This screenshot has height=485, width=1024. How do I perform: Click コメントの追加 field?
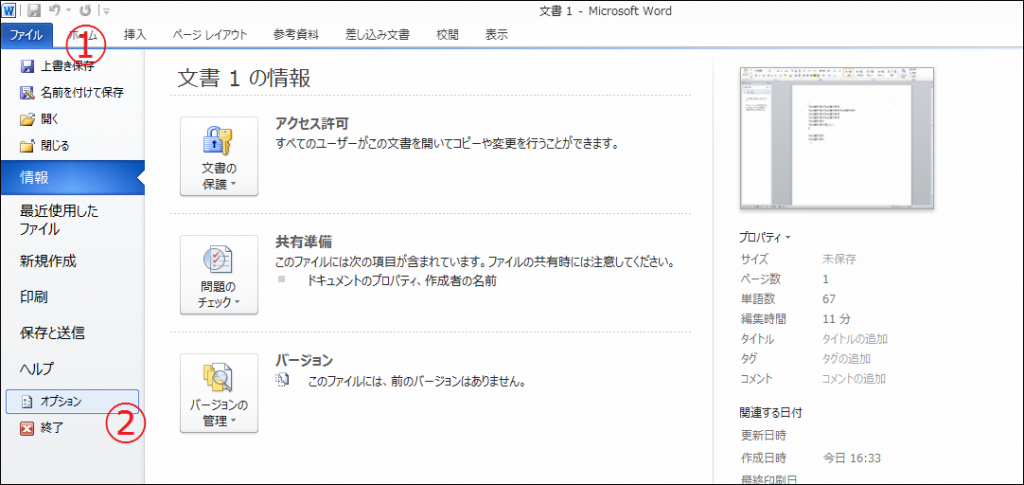point(854,379)
